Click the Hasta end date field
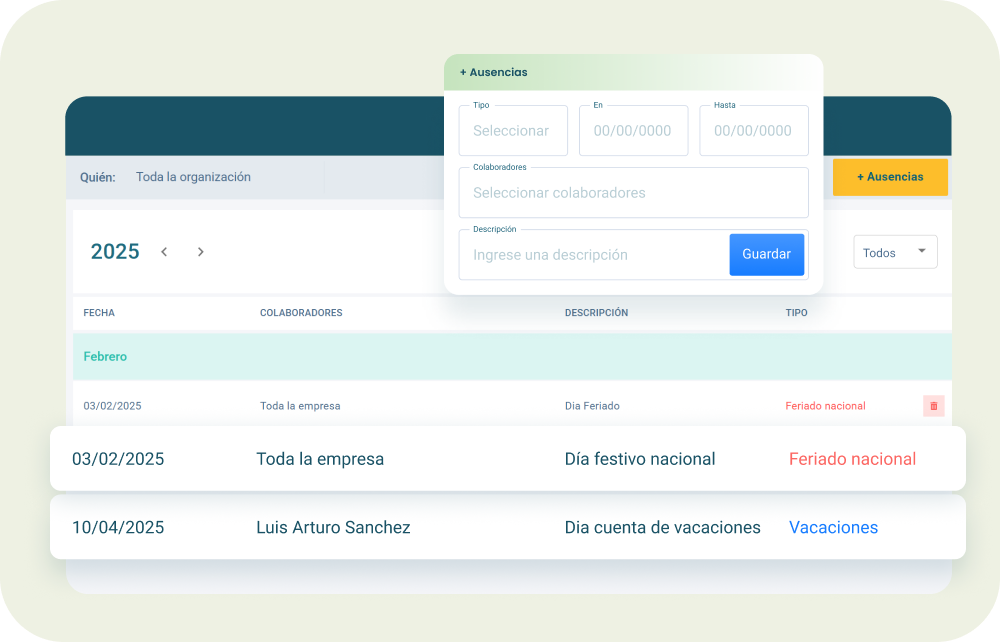The image size is (1000, 642). pos(753,131)
